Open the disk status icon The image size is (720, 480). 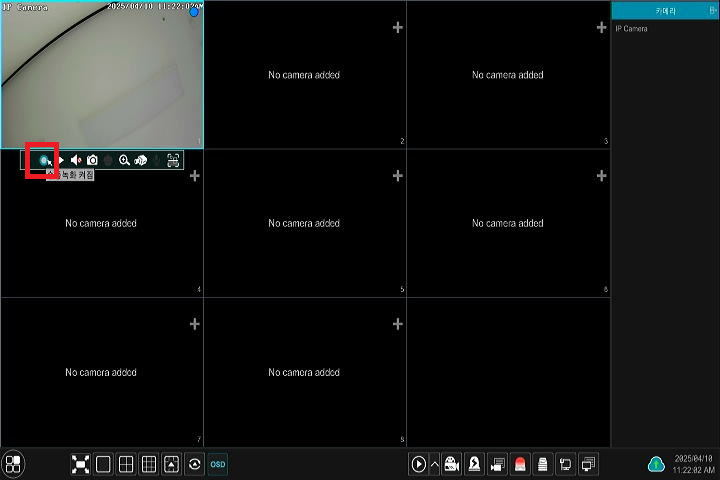[542, 464]
